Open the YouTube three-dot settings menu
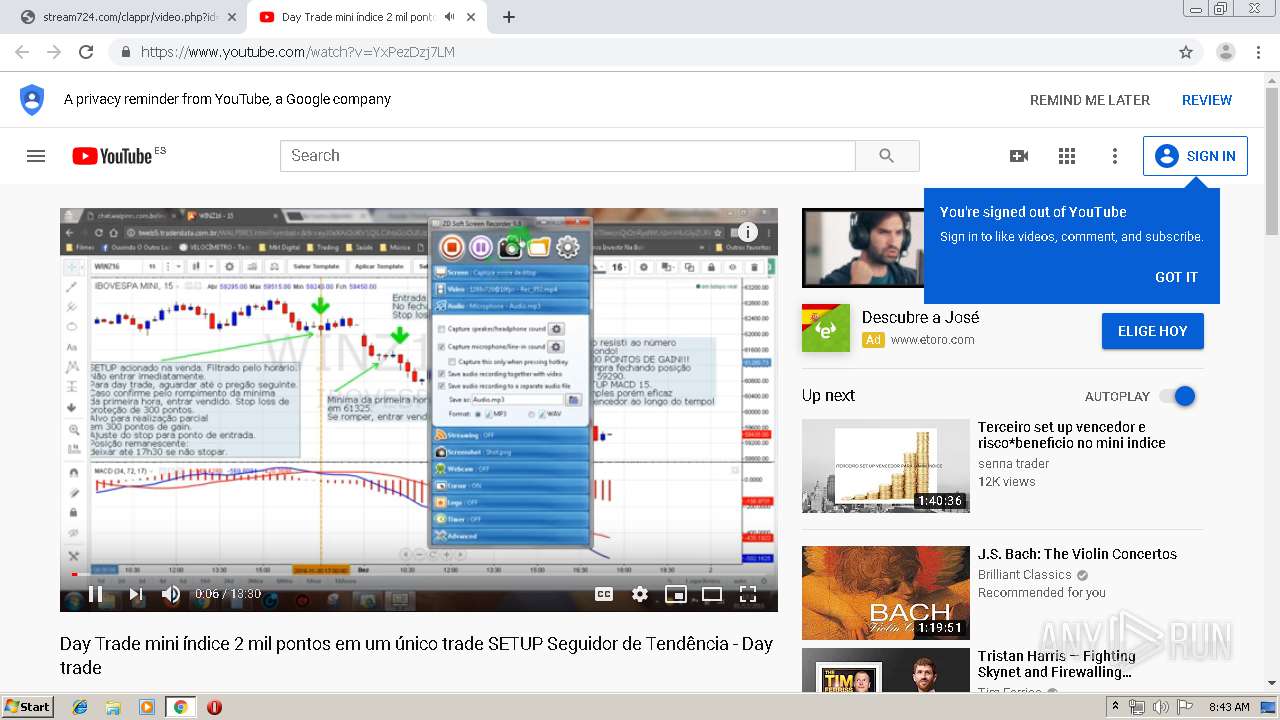1280x720 pixels. (x=1115, y=156)
